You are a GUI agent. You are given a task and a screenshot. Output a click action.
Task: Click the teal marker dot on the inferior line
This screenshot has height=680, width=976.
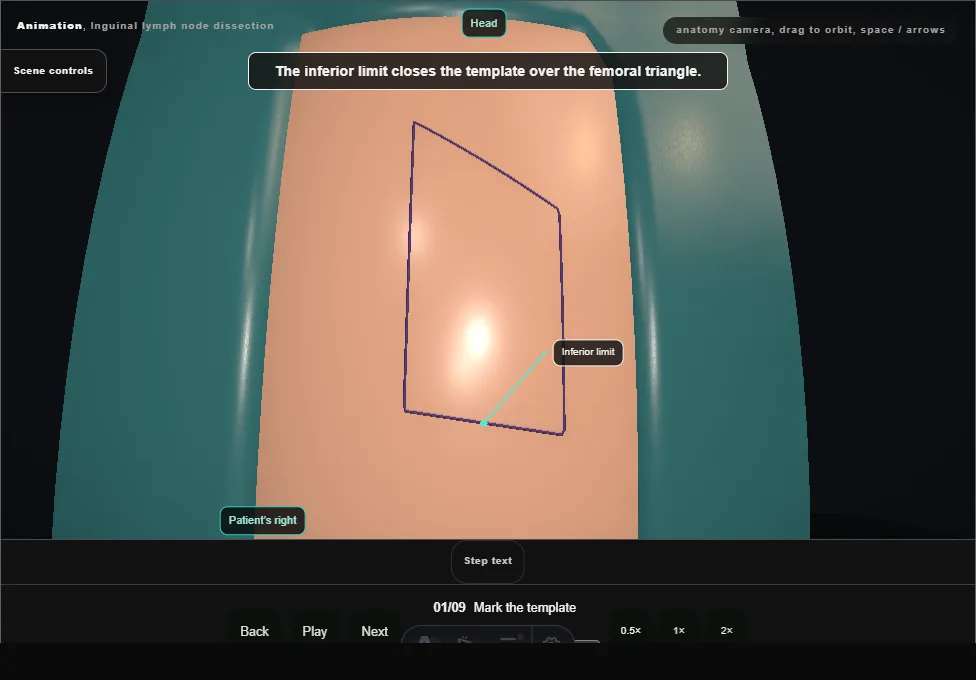click(x=484, y=423)
